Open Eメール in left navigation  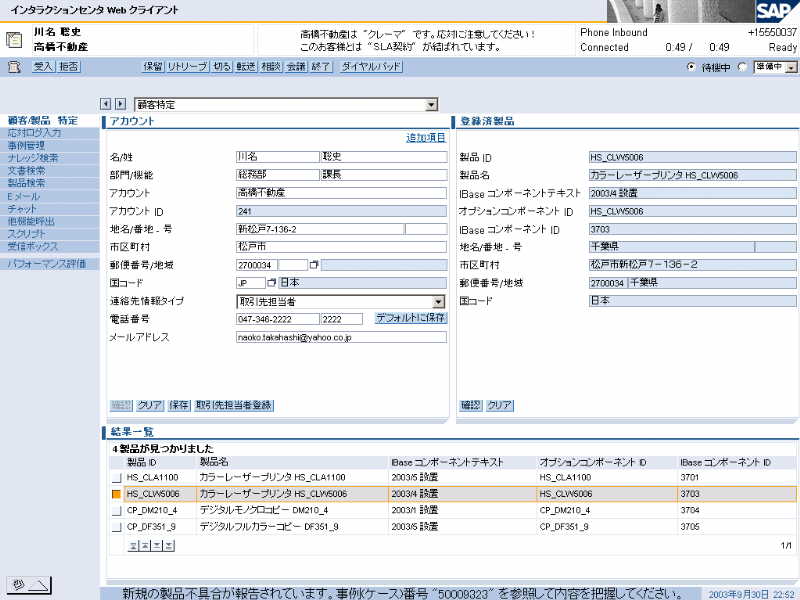coord(23,196)
